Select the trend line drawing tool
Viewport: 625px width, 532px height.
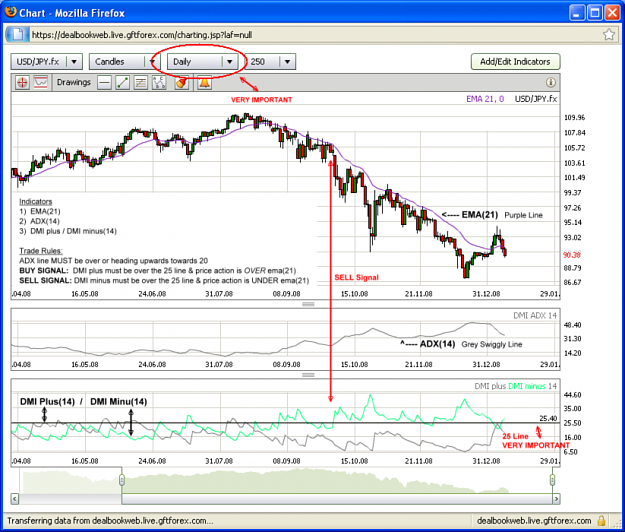point(122,83)
